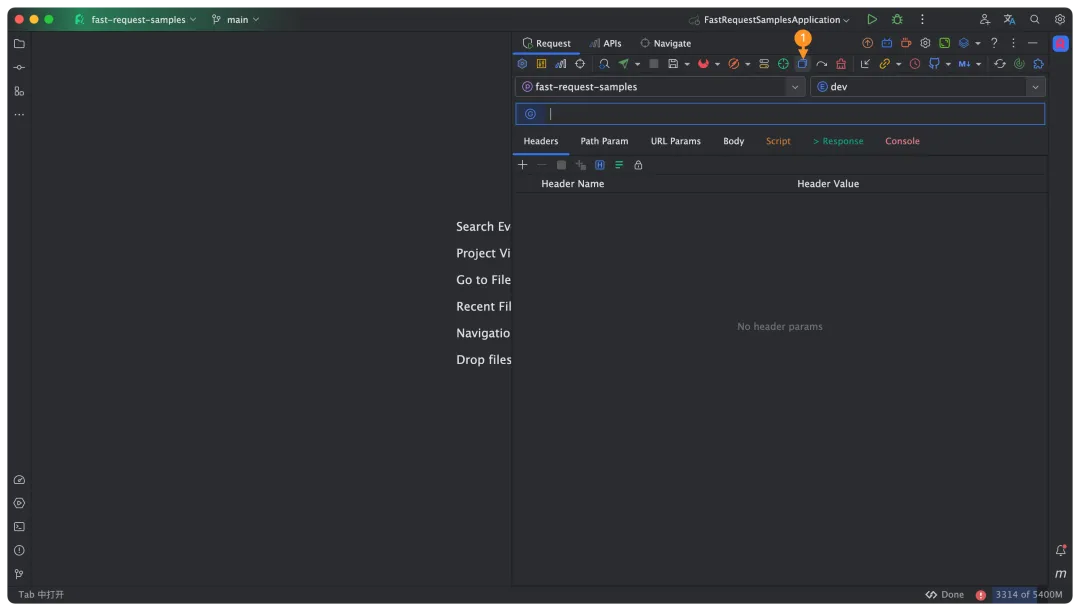
Task: Click the blue puzzle piece icon
Action: coord(1038,64)
